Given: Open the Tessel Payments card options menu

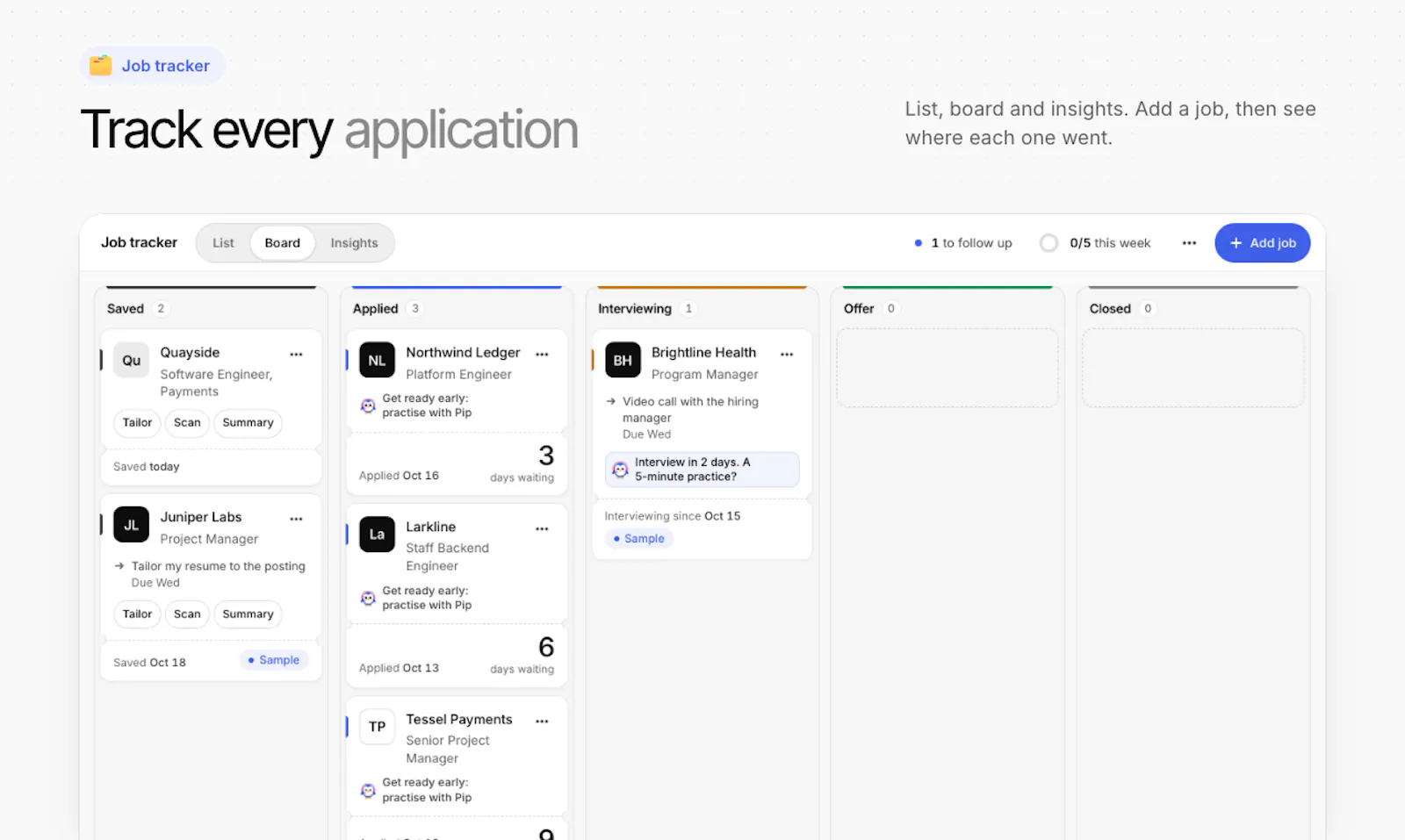Looking at the screenshot, I should [x=542, y=721].
